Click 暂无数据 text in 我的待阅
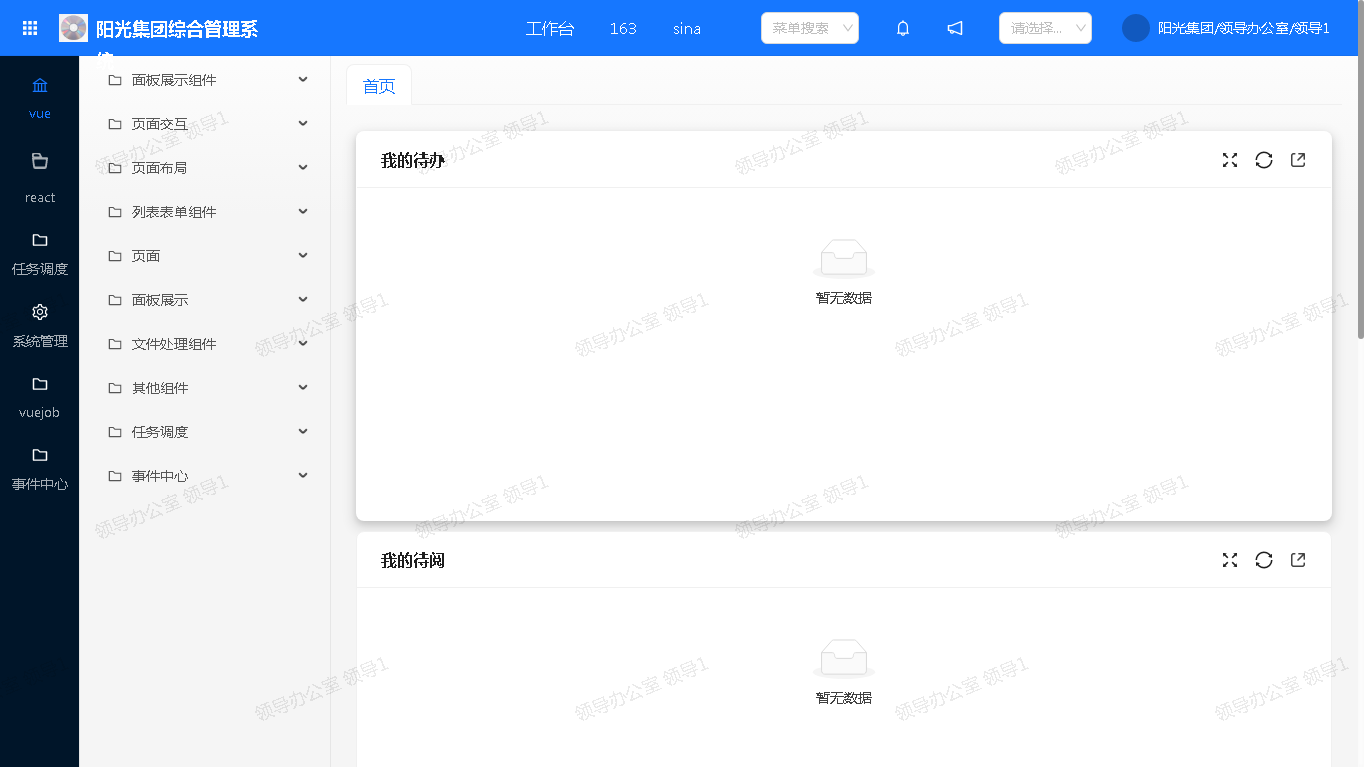 pyautogui.click(x=844, y=698)
